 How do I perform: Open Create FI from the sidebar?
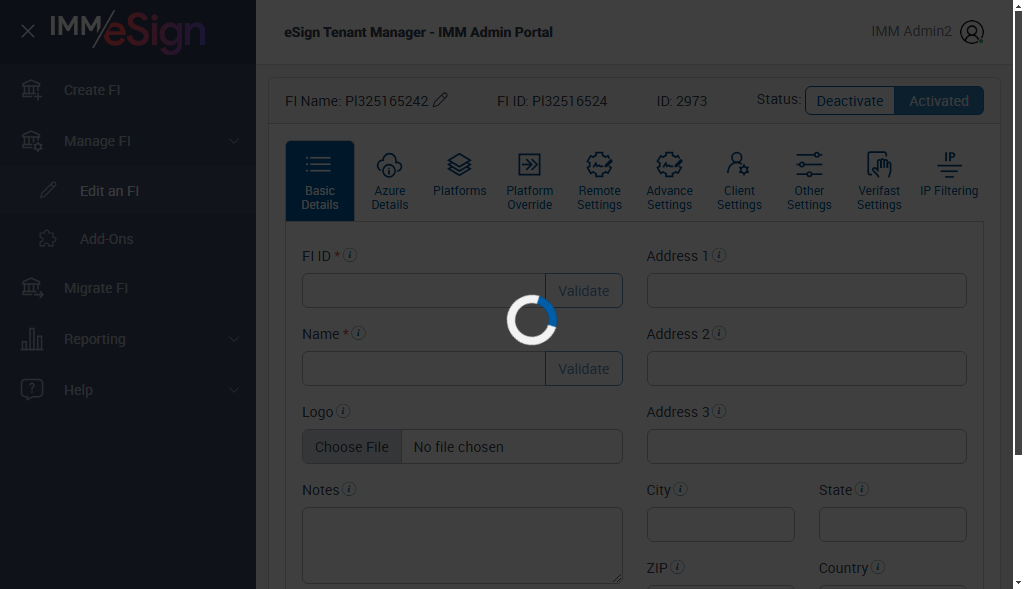[92, 90]
